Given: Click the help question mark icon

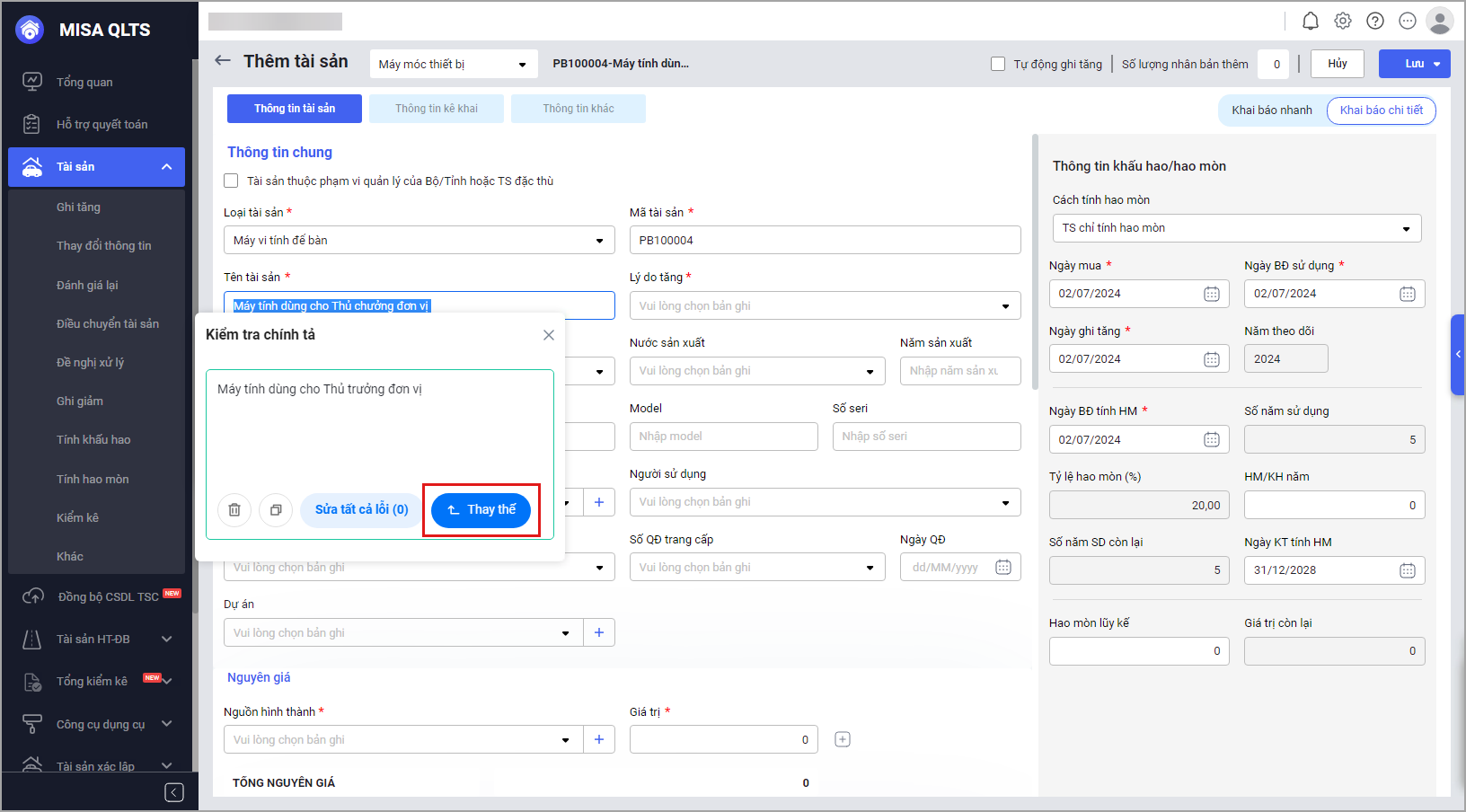Looking at the screenshot, I should (1375, 21).
